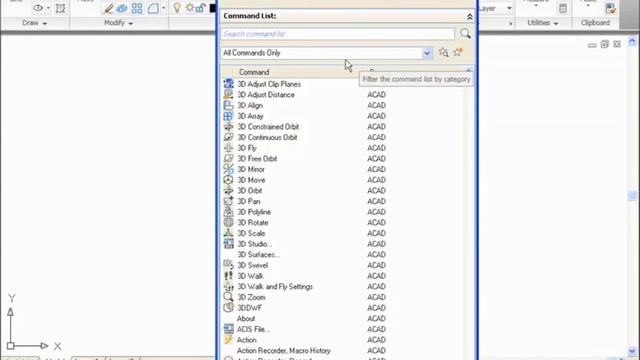640x360 pixels.
Task: Click the search magnifier icon beside search field
Action: (465, 33)
